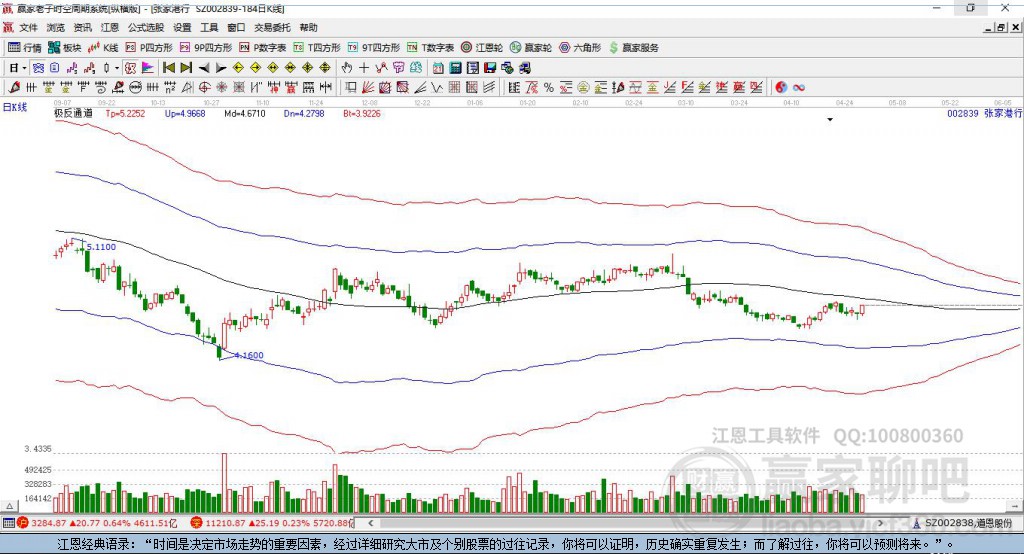Open the 9P四方形 tool
The width and height of the screenshot is (1024, 554).
pyautogui.click(x=206, y=48)
